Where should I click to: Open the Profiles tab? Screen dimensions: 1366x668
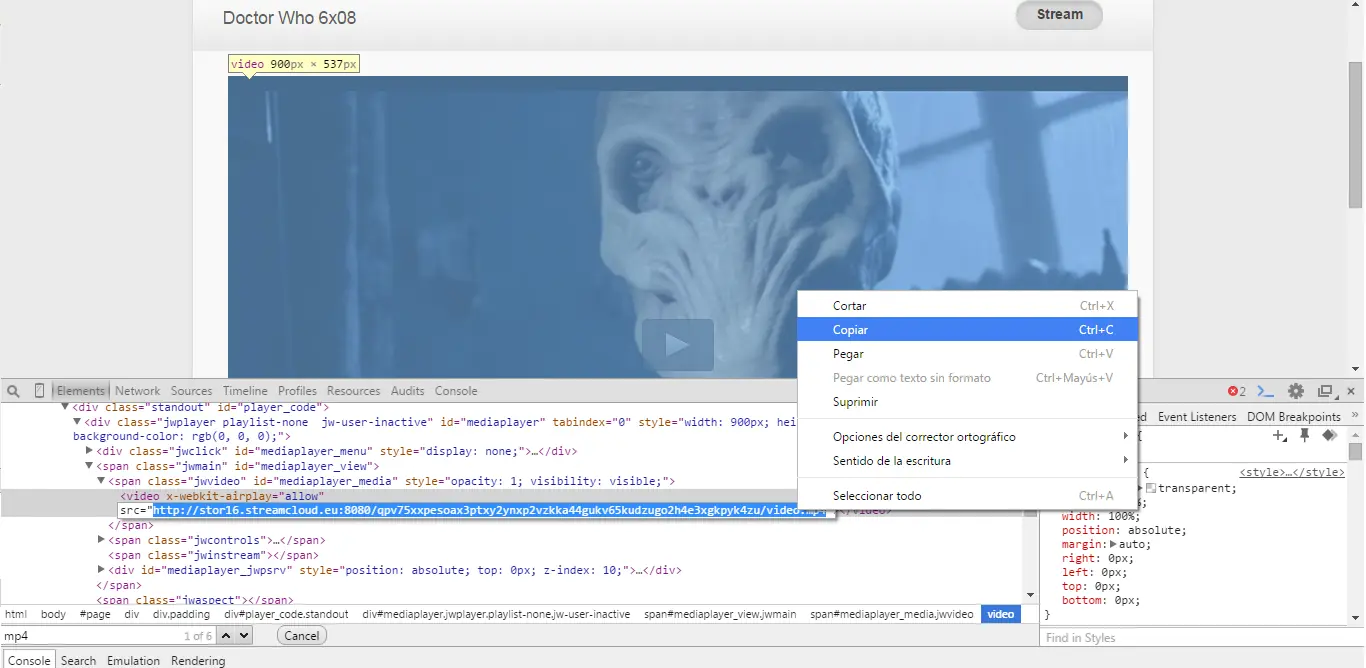click(297, 391)
